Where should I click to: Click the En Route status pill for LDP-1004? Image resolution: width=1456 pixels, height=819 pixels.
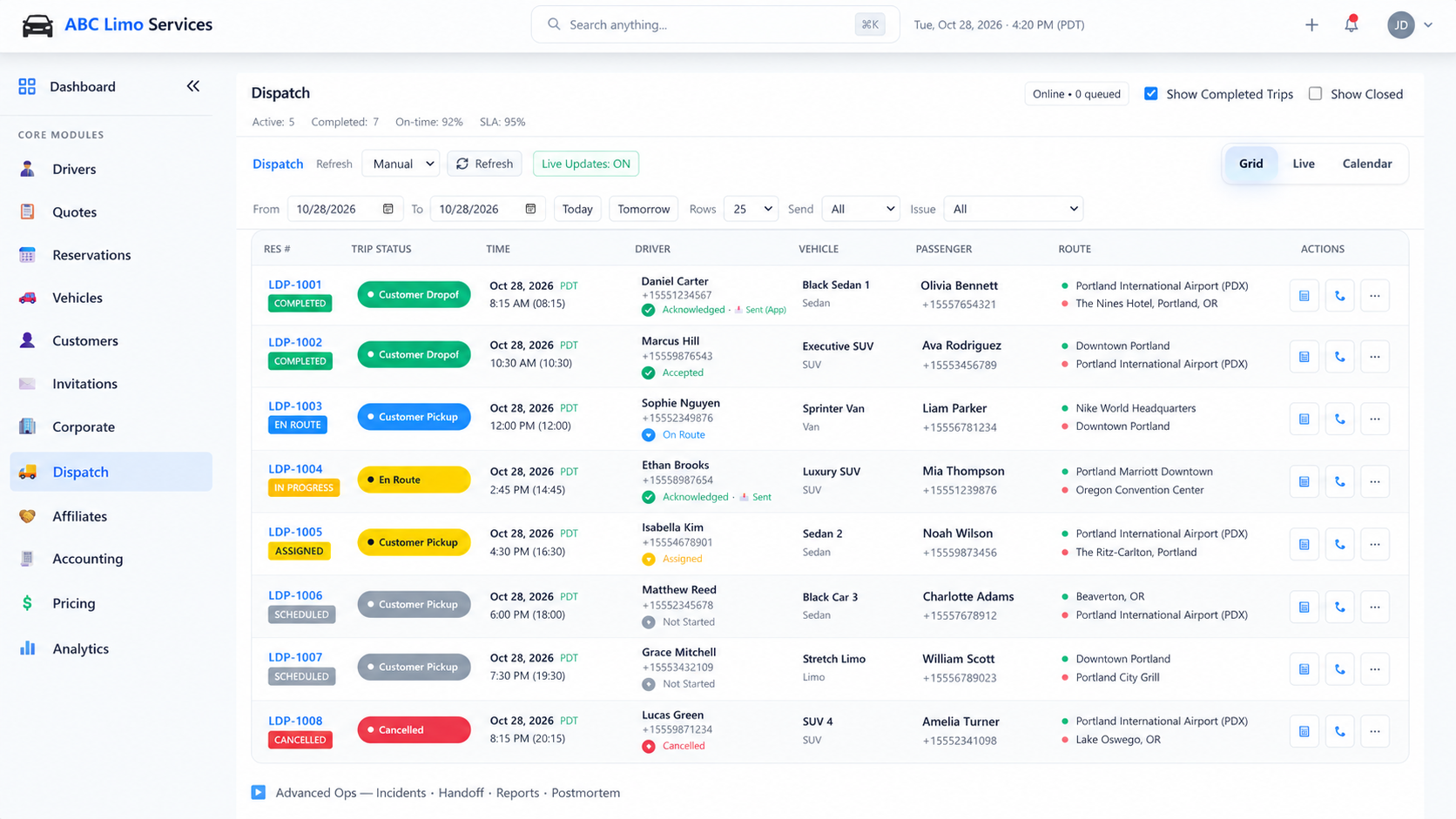point(414,480)
